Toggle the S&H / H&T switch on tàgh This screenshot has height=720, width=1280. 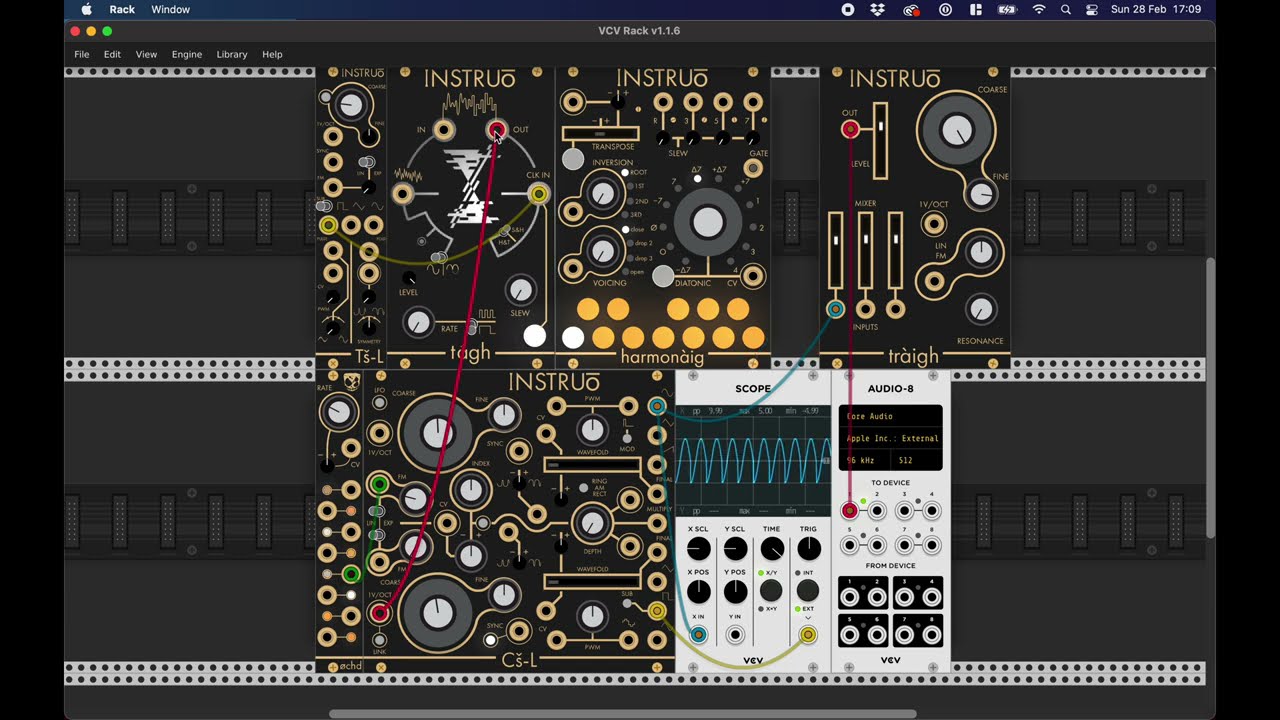point(505,232)
